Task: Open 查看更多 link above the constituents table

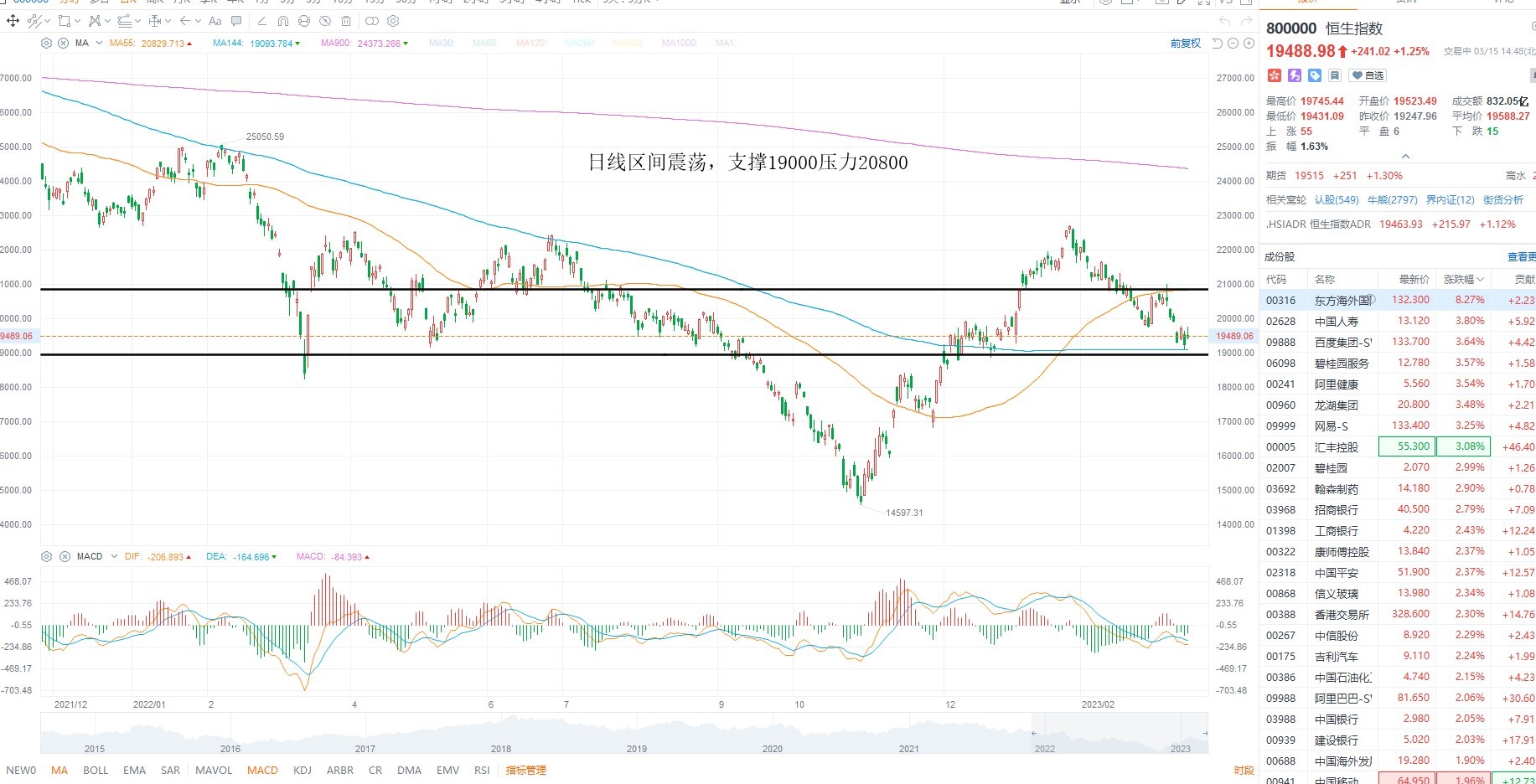Action: [1522, 257]
